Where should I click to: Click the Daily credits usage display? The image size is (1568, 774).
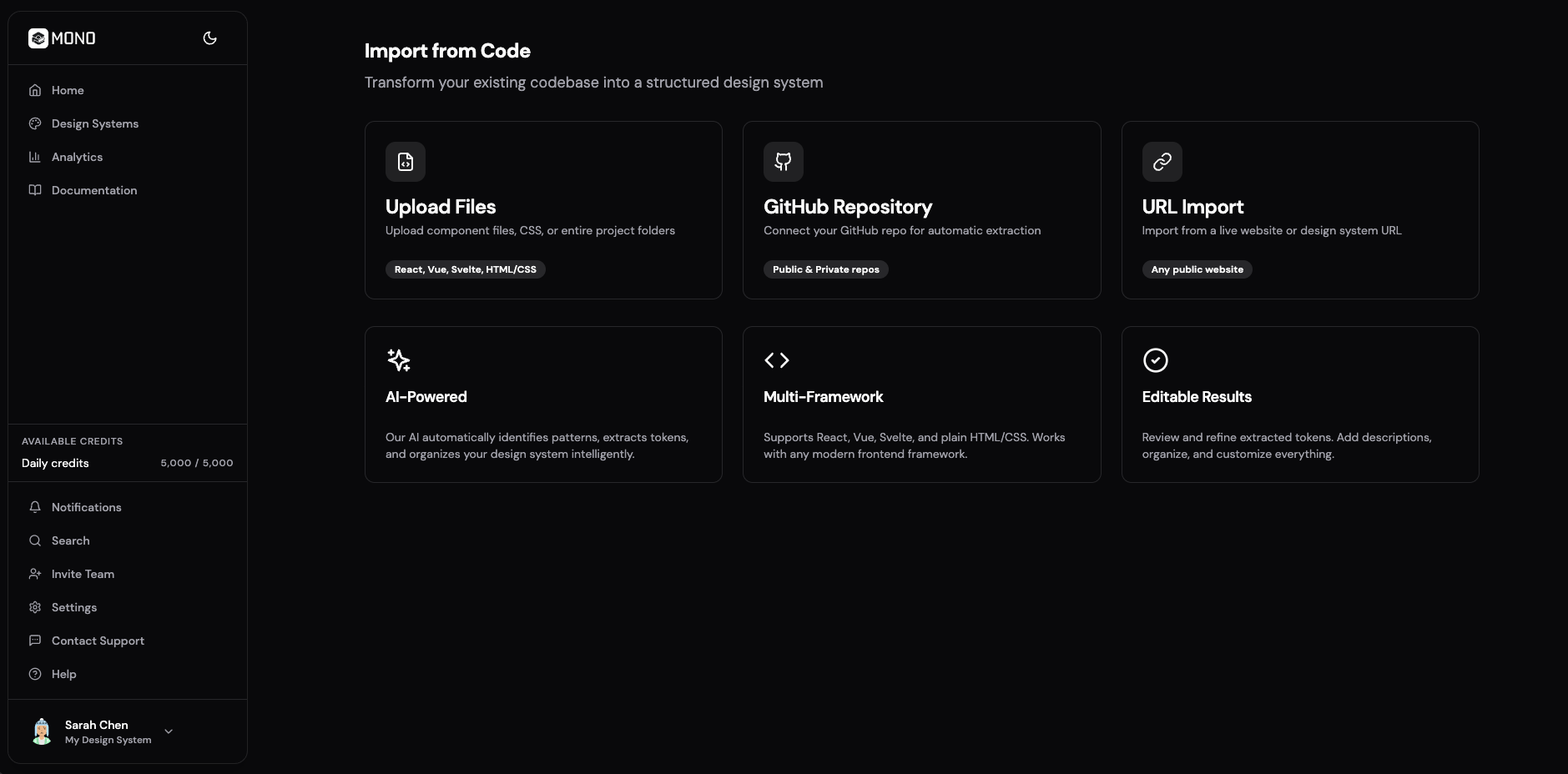click(127, 463)
